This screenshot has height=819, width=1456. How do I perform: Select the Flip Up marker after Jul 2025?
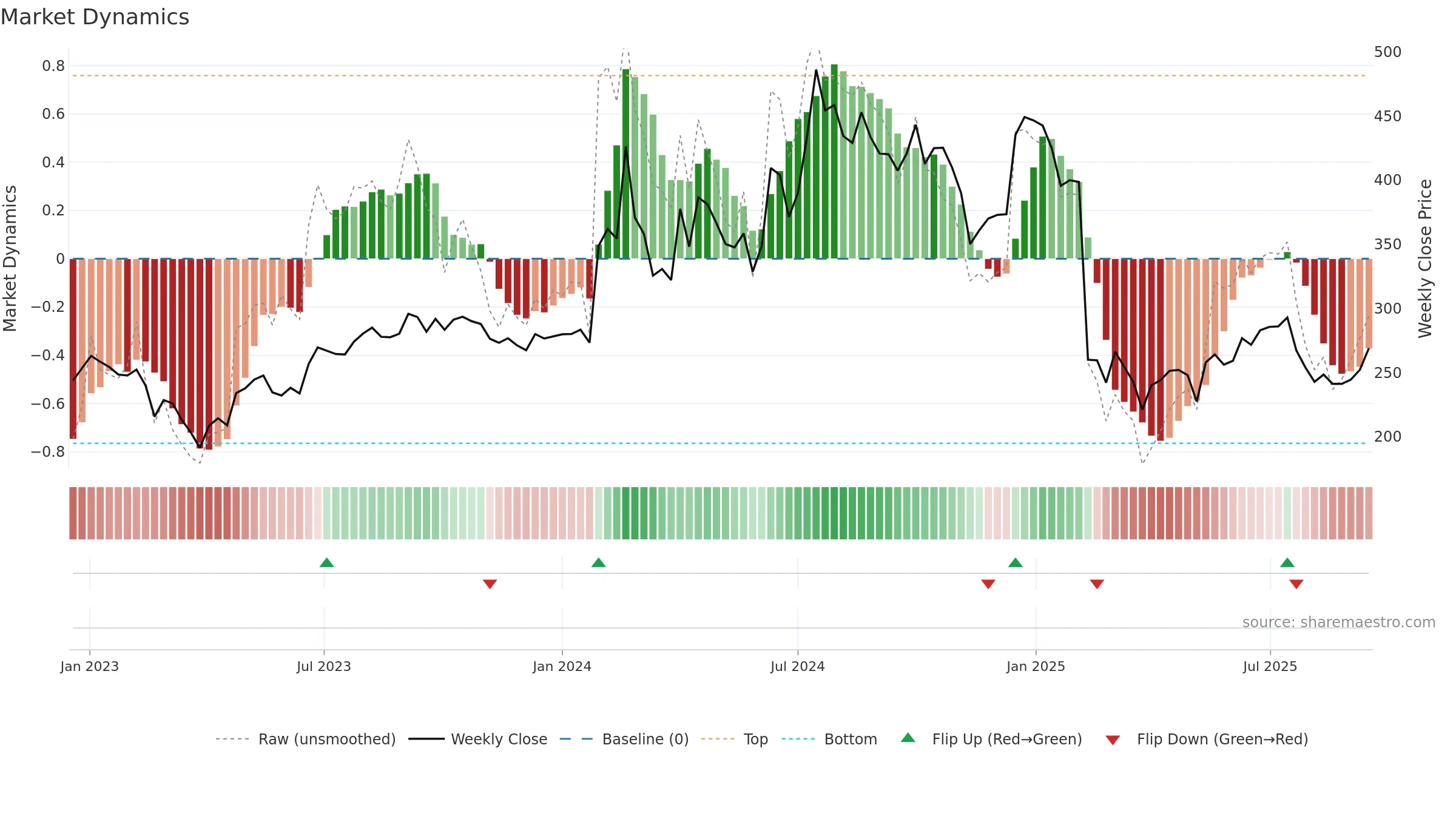(1287, 562)
